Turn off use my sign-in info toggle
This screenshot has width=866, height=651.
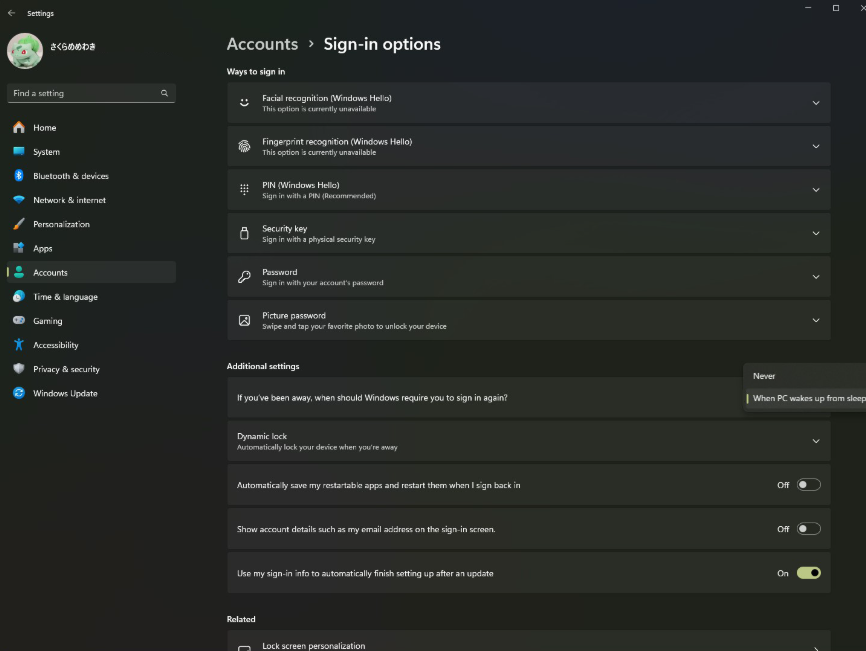(x=808, y=573)
